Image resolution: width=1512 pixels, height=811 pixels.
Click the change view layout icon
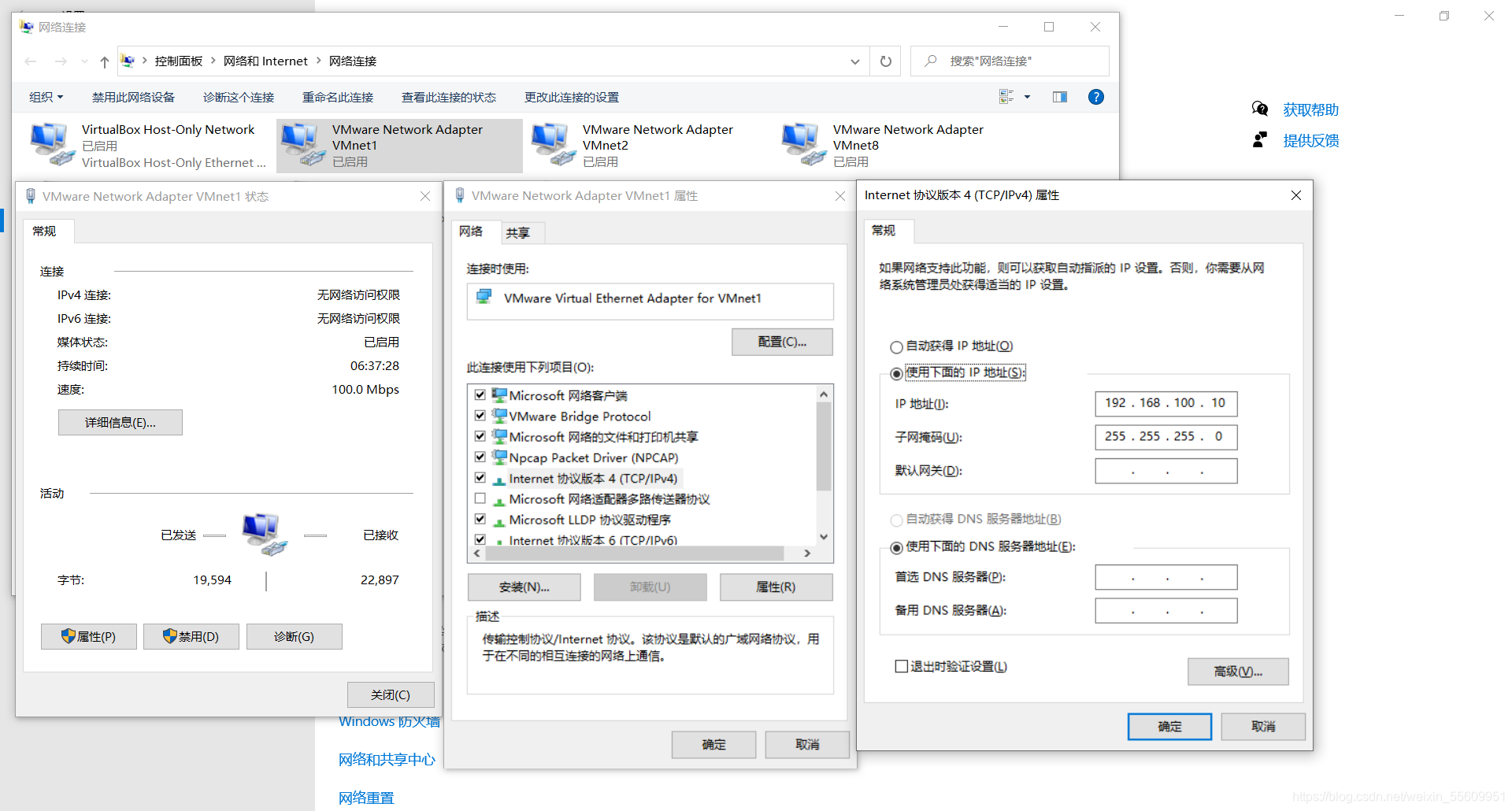point(1006,97)
